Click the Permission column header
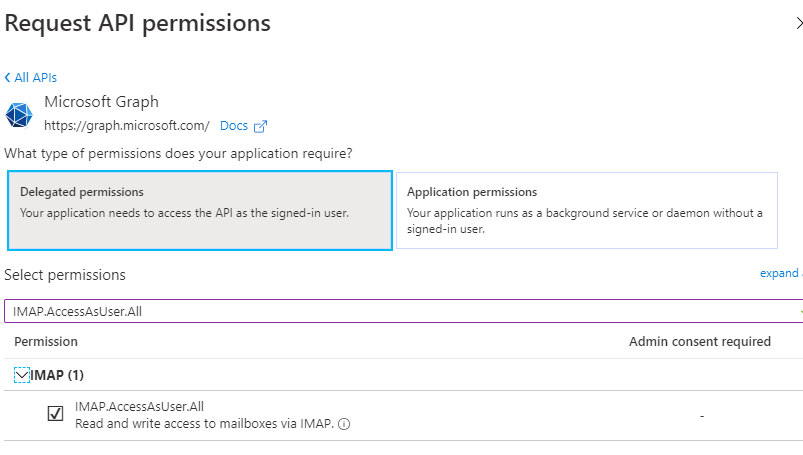This screenshot has height=455, width=803. 46,342
